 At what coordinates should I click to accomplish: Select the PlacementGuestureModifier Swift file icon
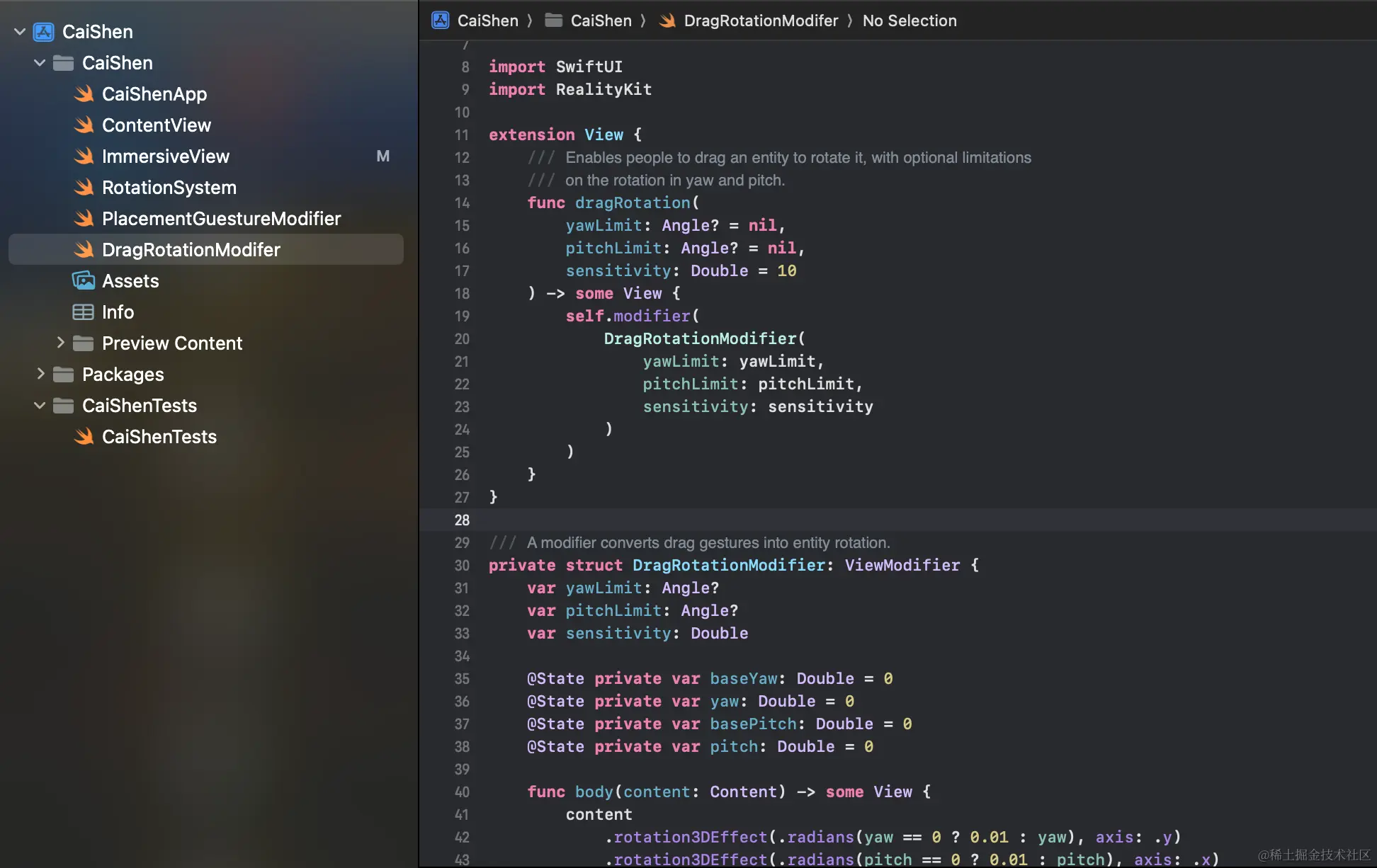(84, 219)
